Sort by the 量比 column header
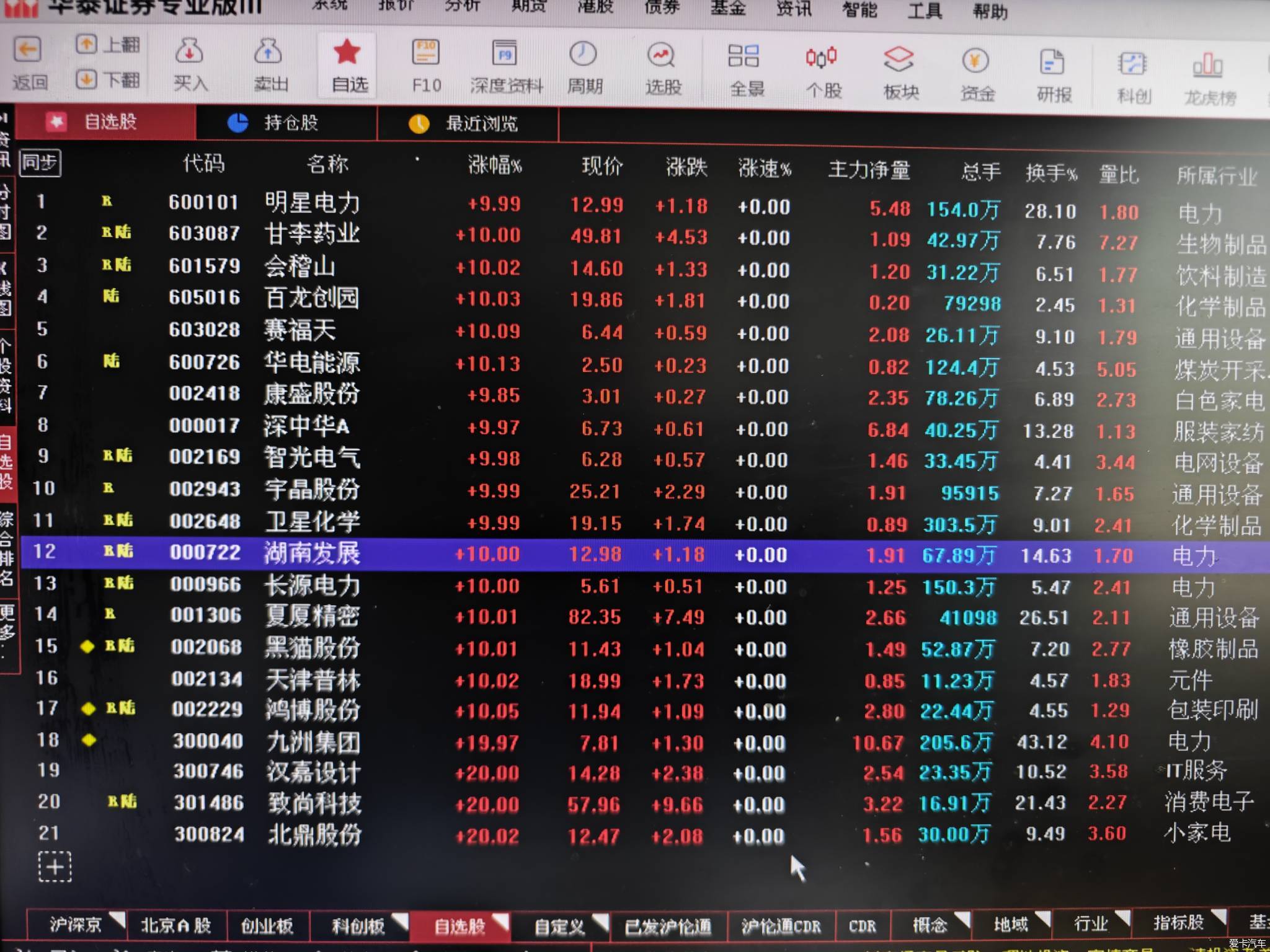The height and width of the screenshot is (952, 1270). (1119, 174)
